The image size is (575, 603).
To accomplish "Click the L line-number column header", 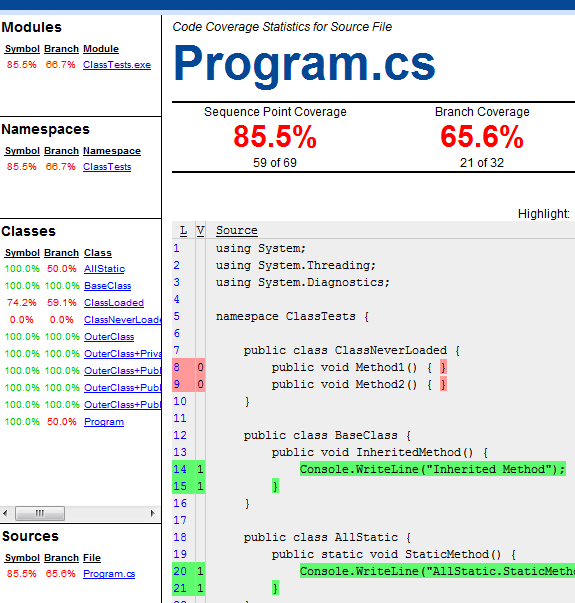I will pyautogui.click(x=183, y=230).
